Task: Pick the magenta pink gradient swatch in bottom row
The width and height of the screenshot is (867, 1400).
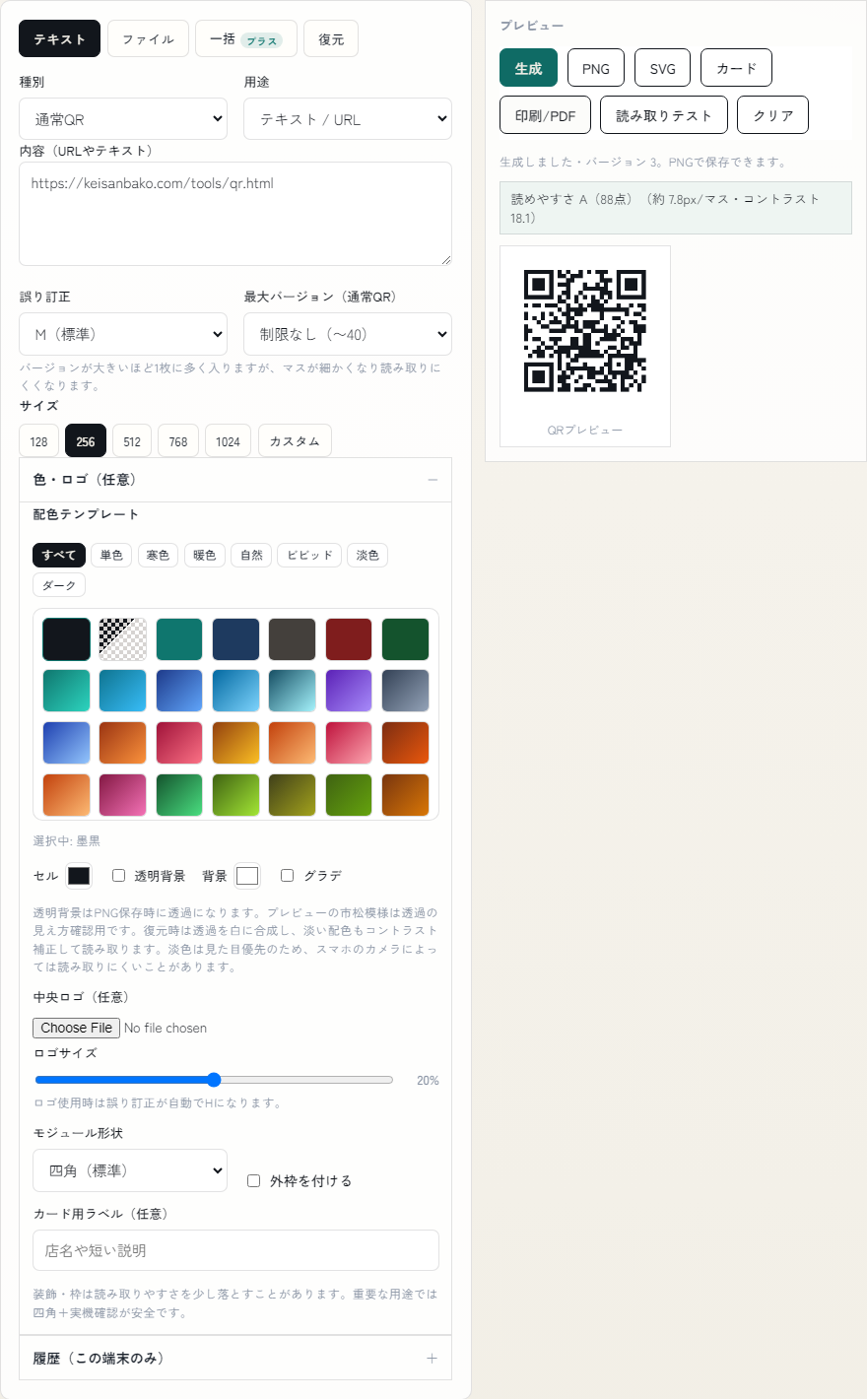Action: 123,795
